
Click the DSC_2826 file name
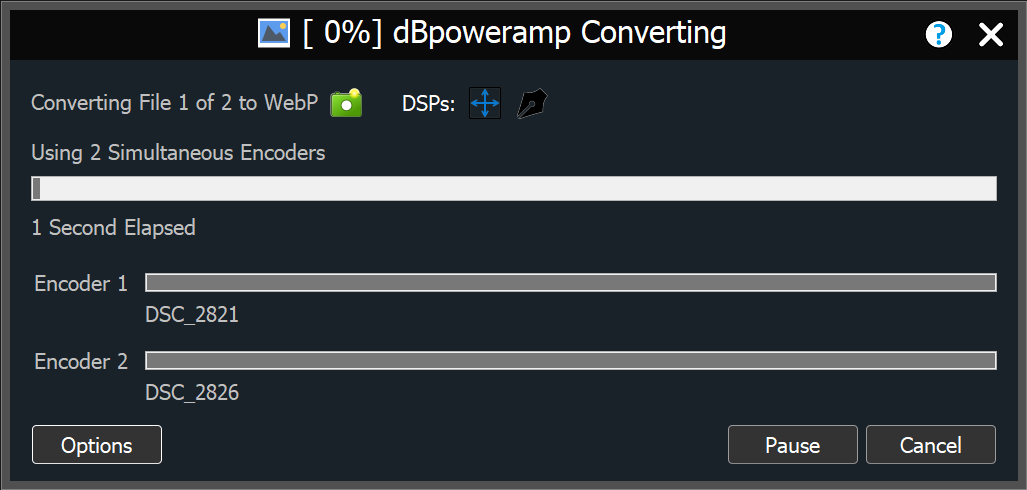tap(192, 392)
